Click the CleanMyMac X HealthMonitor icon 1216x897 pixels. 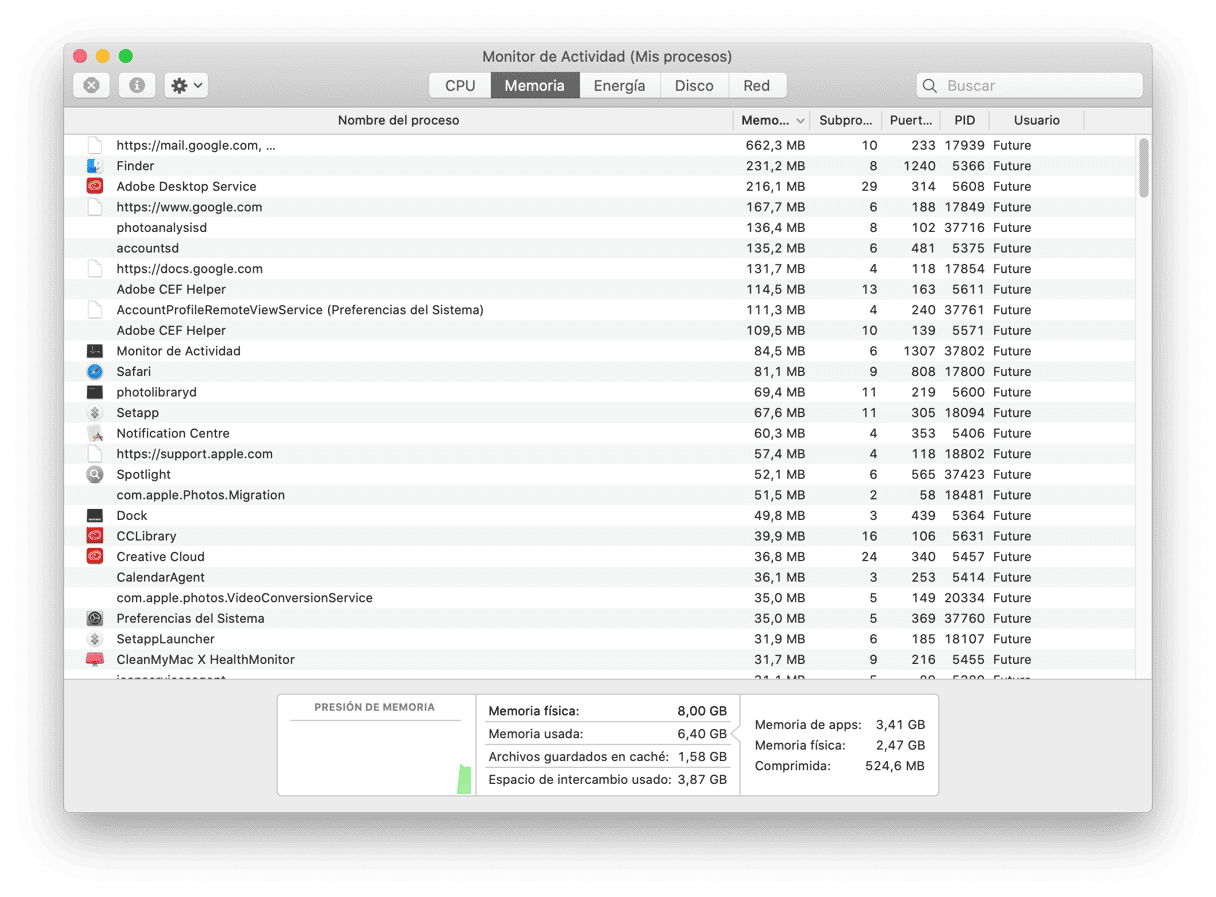click(x=95, y=660)
